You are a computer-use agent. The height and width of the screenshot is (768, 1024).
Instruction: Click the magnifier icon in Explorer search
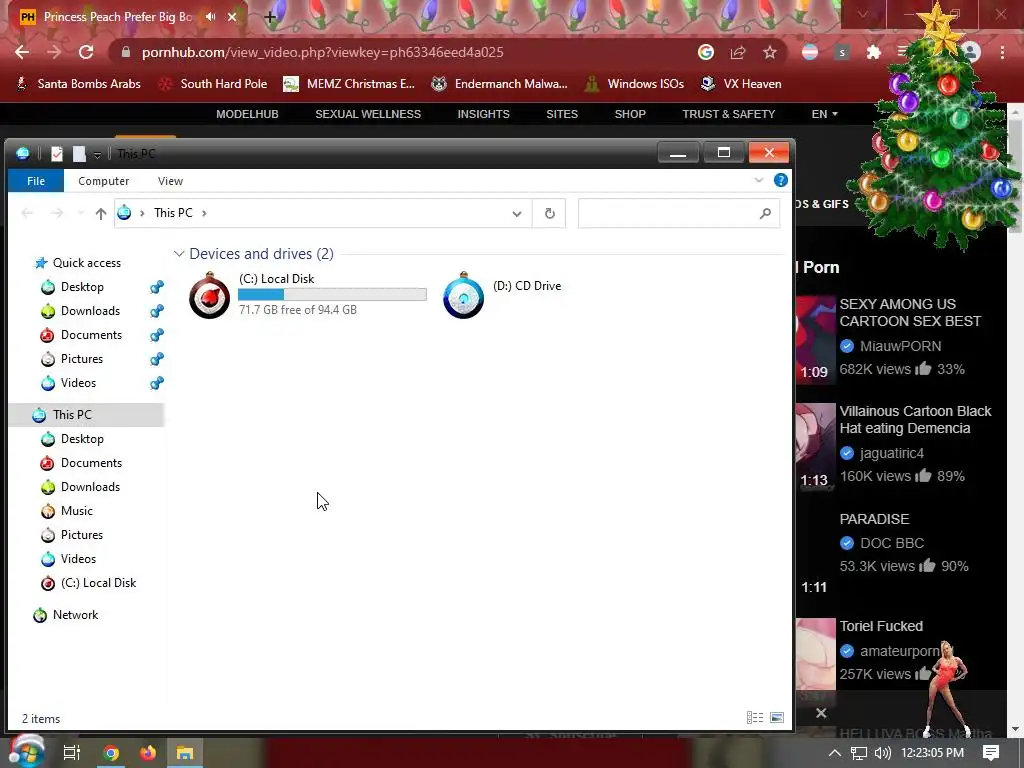pos(765,214)
